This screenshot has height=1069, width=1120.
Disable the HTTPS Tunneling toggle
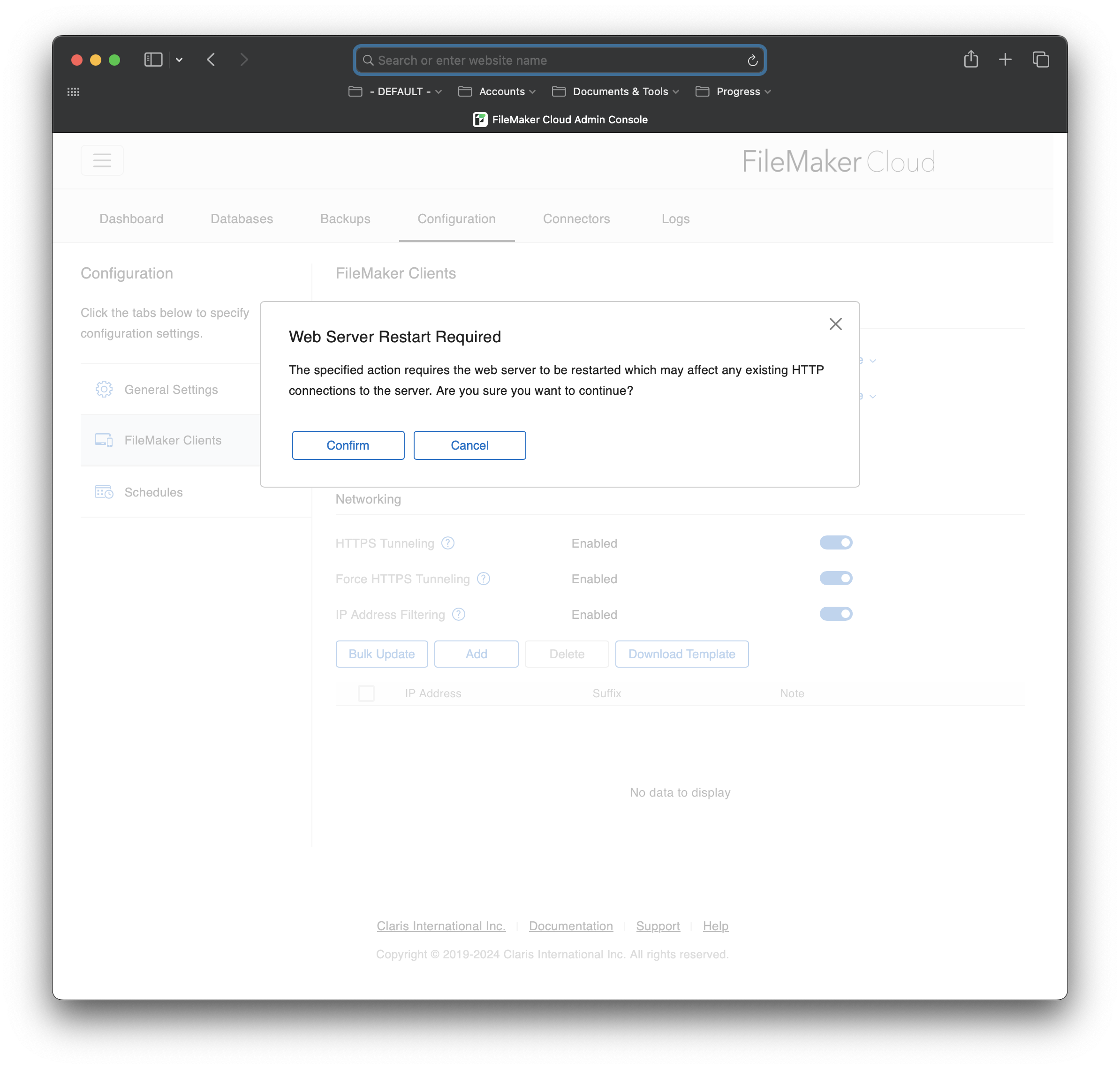coord(836,542)
